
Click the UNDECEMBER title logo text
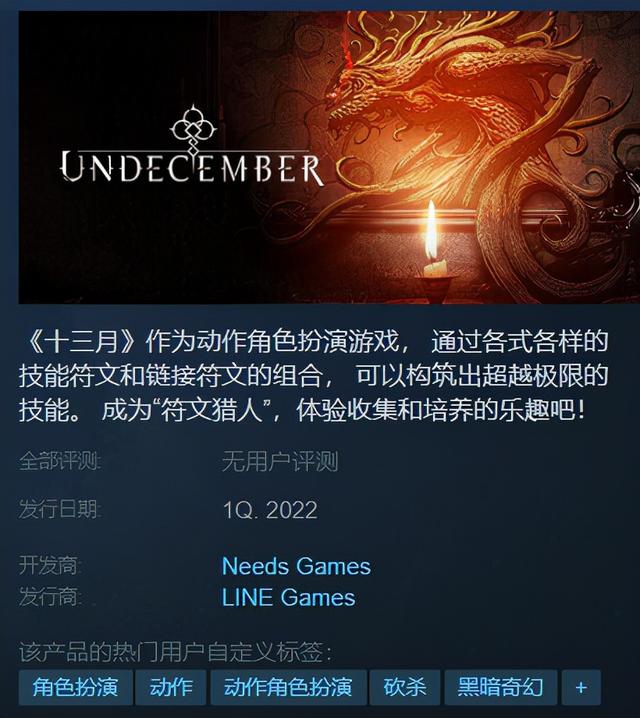tap(192, 168)
